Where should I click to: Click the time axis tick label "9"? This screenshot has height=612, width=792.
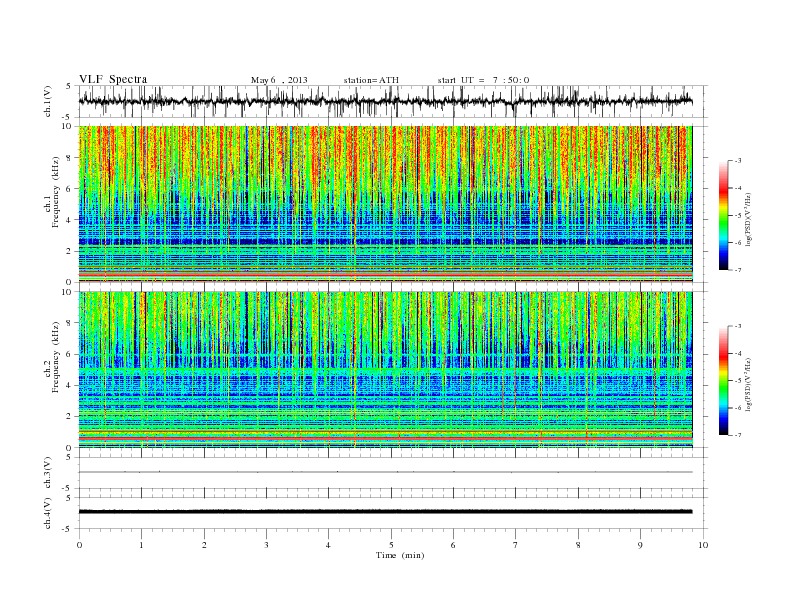(640, 545)
